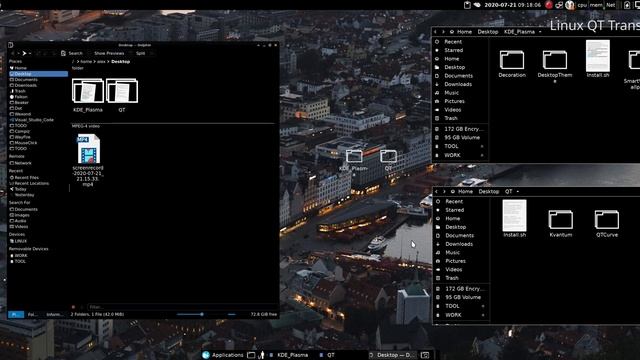Open QT path dropdown arrow
640x360 pixels.
(518, 191)
